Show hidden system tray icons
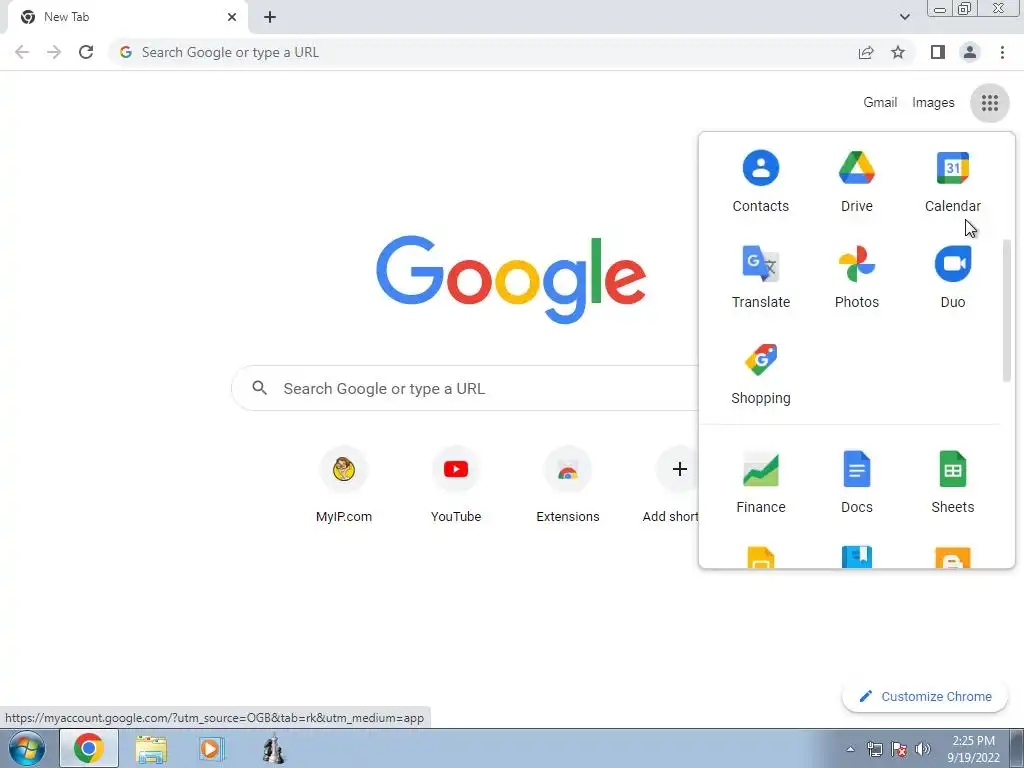This screenshot has height=768, width=1024. 850,749
